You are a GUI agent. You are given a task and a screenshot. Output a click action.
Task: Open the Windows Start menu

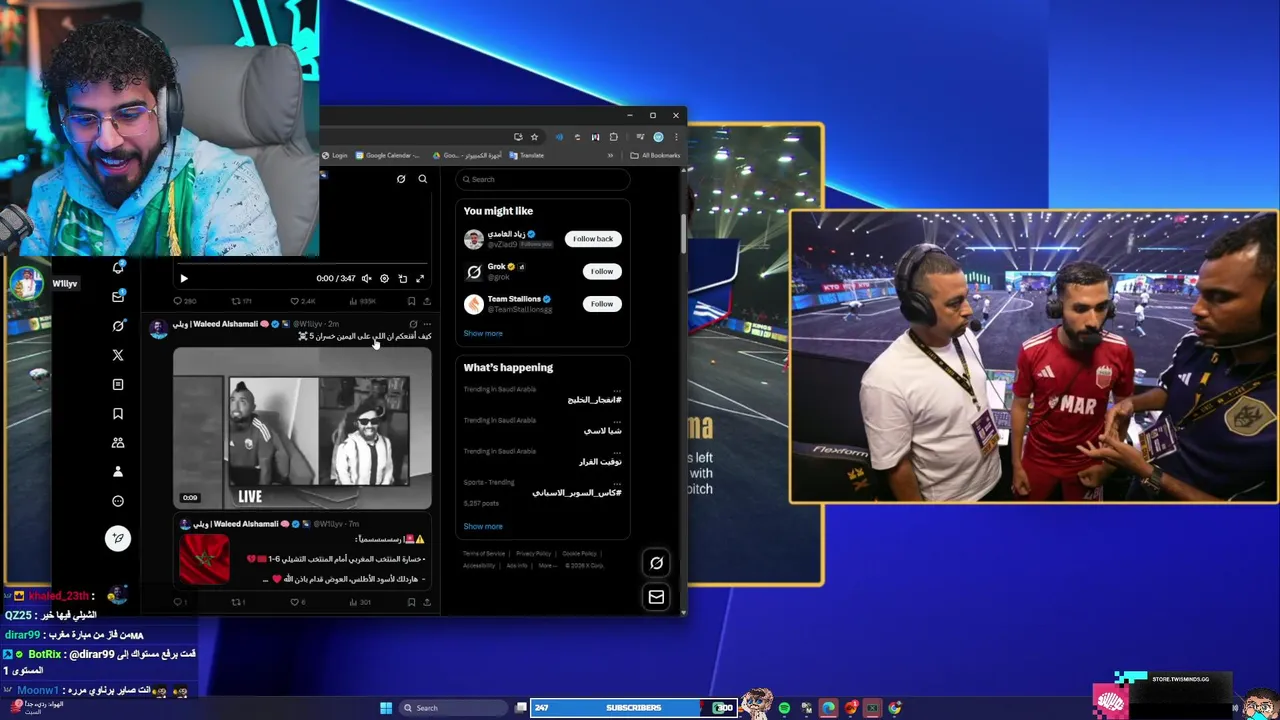(386, 708)
